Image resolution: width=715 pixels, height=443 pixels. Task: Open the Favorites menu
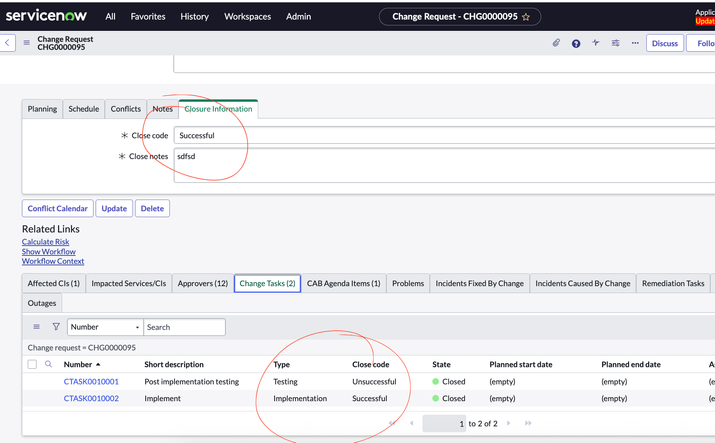click(x=148, y=17)
